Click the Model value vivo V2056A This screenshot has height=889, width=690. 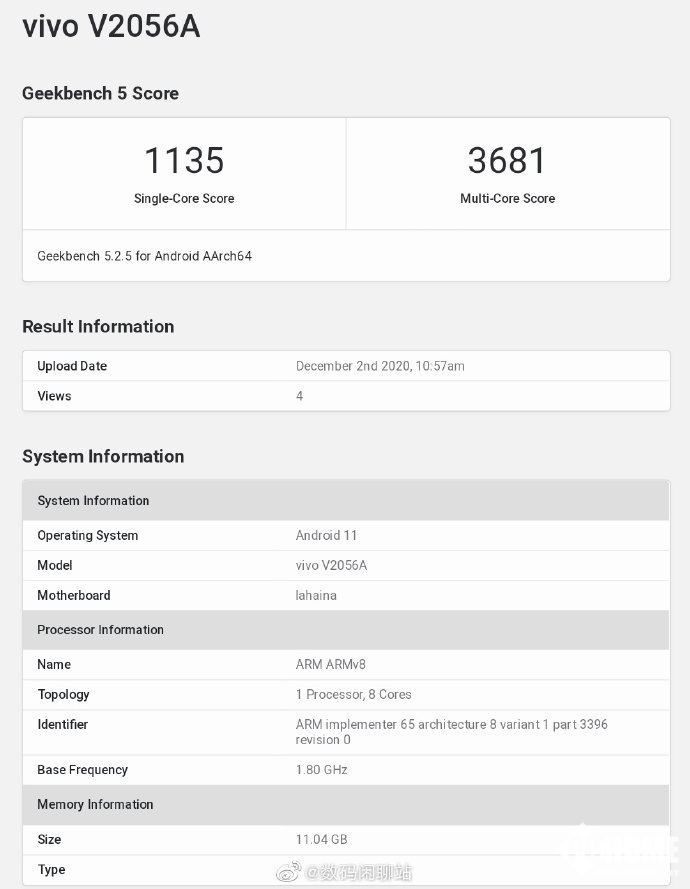click(x=331, y=565)
